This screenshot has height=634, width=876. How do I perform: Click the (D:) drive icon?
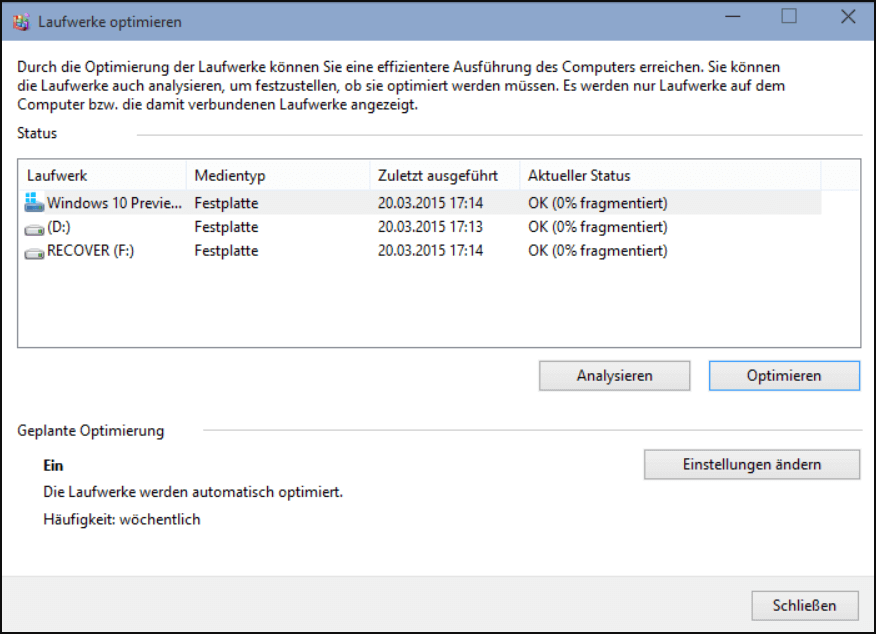tap(34, 229)
